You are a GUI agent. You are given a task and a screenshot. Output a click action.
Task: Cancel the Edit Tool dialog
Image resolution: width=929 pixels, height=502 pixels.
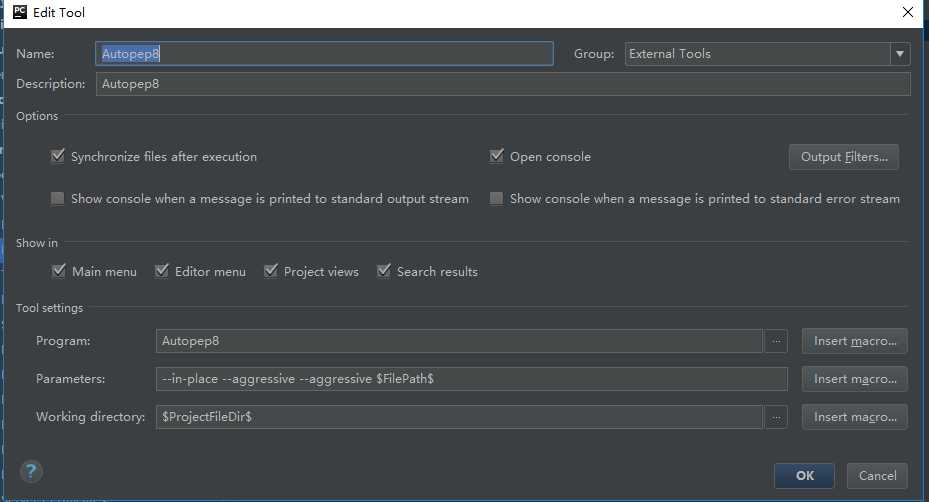click(877, 475)
